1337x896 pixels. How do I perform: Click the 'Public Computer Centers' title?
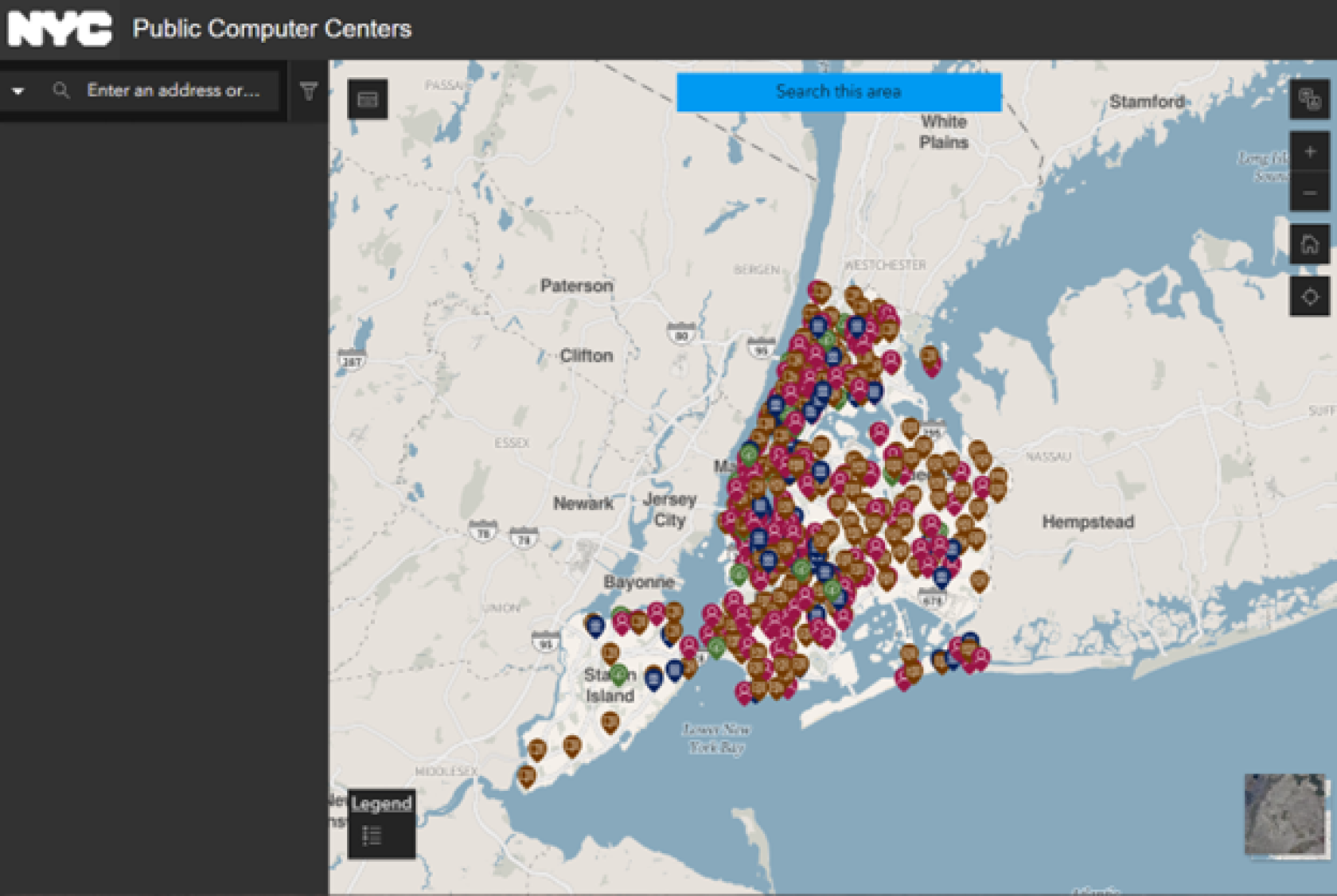(x=272, y=29)
